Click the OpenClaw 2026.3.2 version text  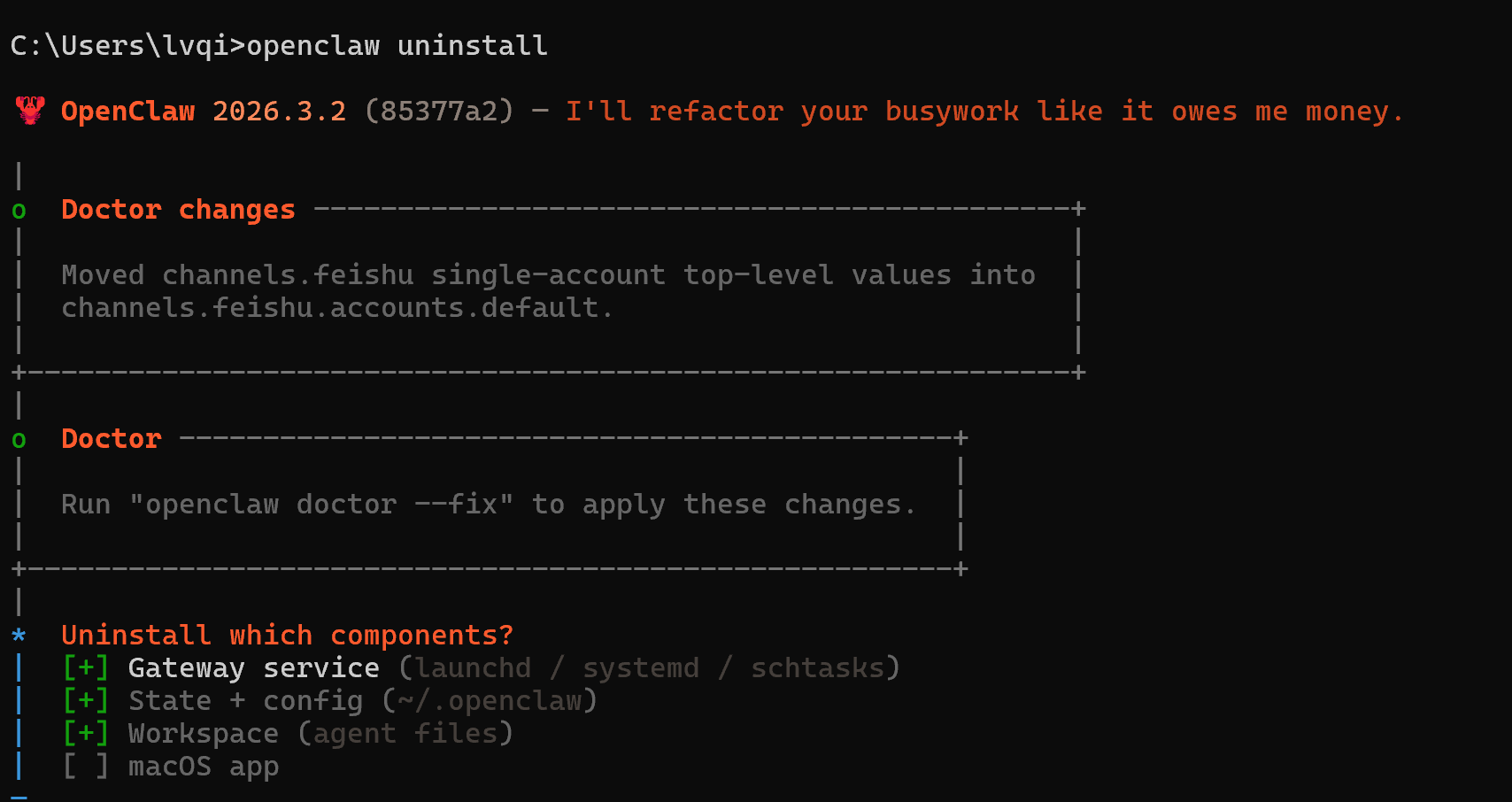(203, 112)
